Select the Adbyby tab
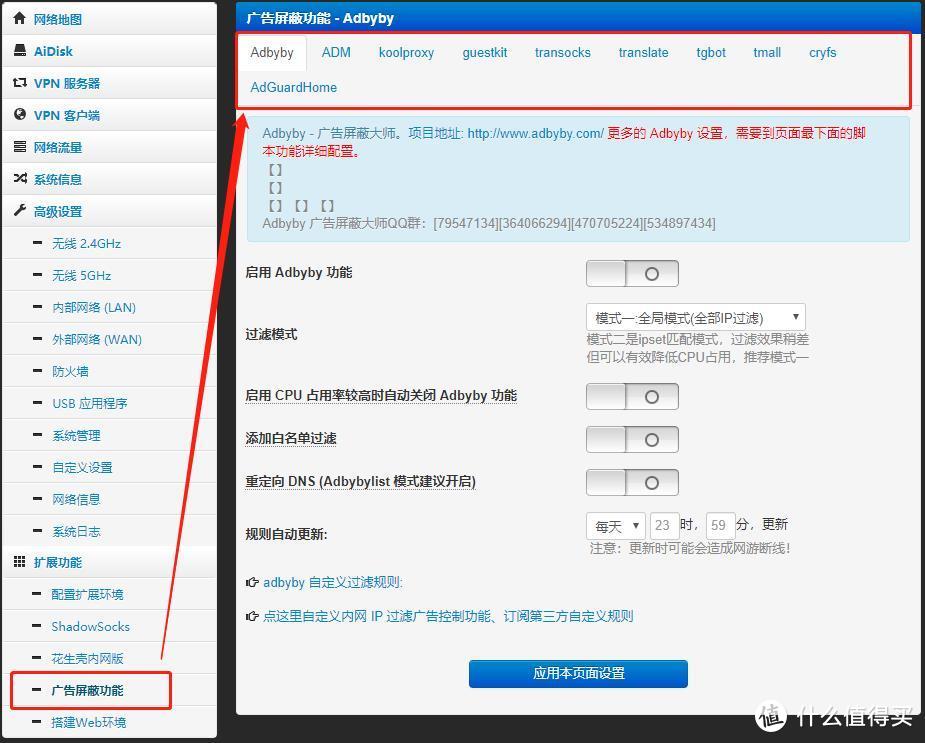The width and height of the screenshot is (925, 743). tap(272, 53)
